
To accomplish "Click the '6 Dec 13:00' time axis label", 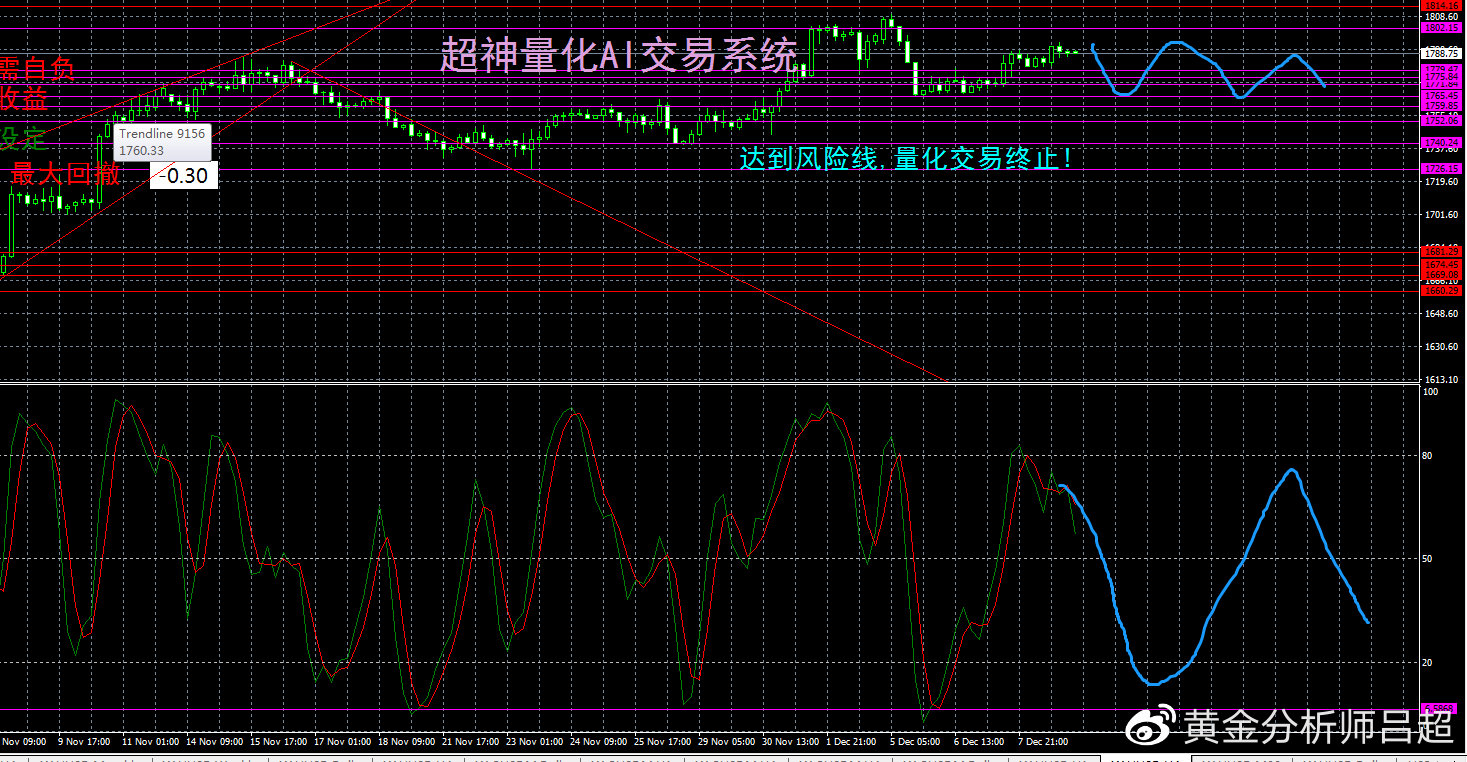I will click(x=979, y=742).
